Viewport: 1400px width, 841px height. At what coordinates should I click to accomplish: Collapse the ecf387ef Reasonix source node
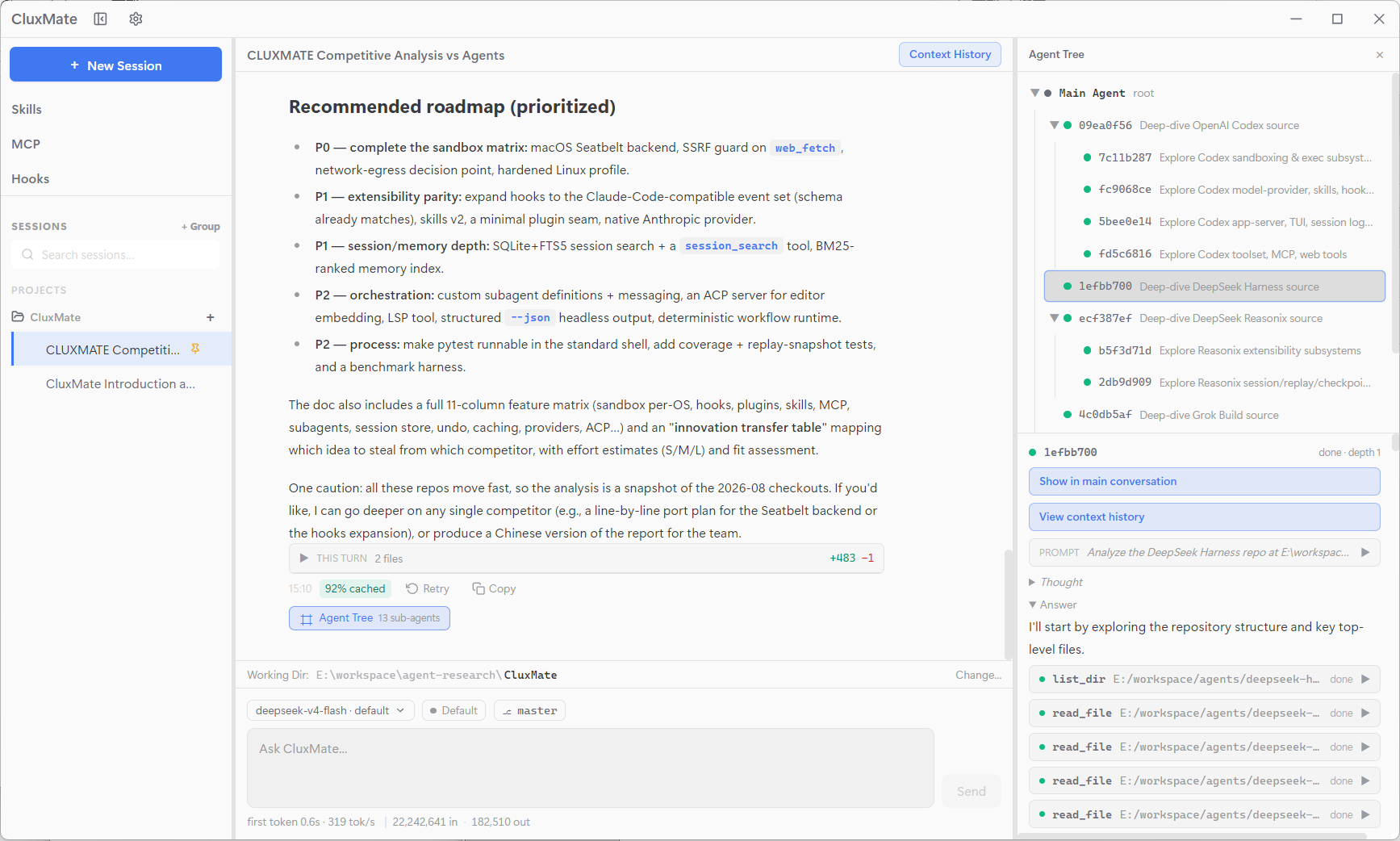pyautogui.click(x=1054, y=318)
